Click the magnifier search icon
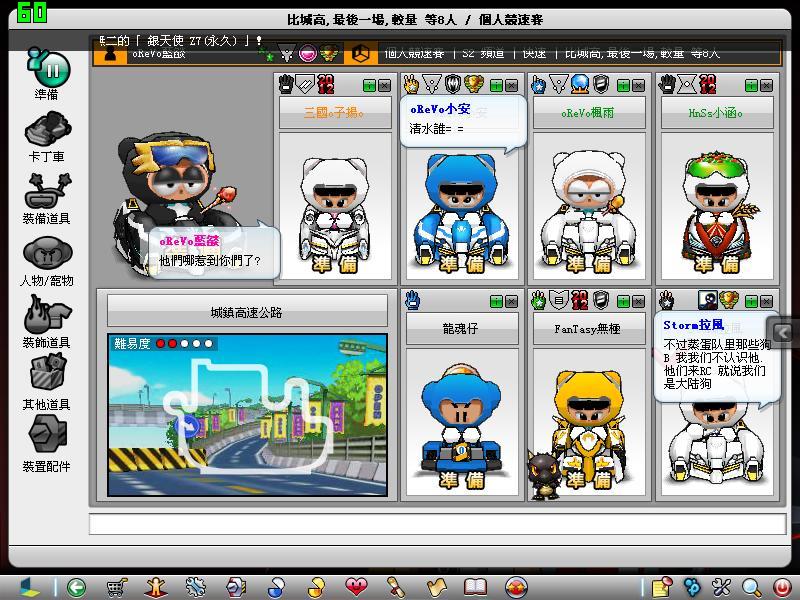 tap(752, 588)
